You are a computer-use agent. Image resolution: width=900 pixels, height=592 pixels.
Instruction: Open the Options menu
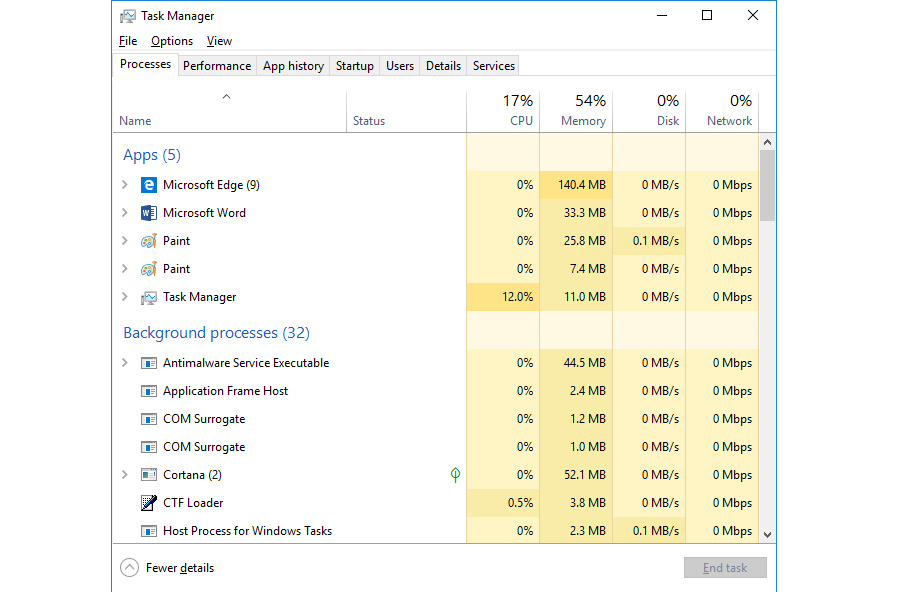tap(171, 40)
